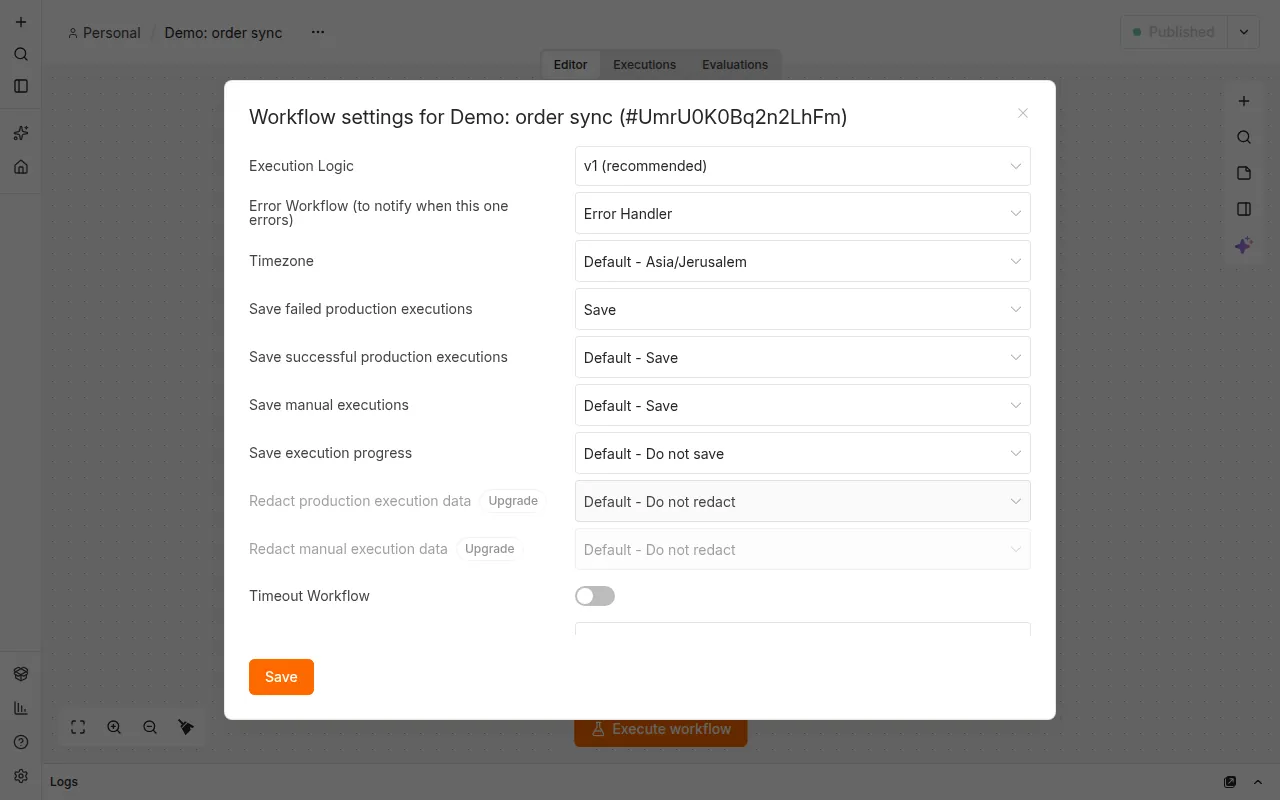Open settings gear icon in left sidebar
This screenshot has height=800, width=1280.
coord(21,776)
